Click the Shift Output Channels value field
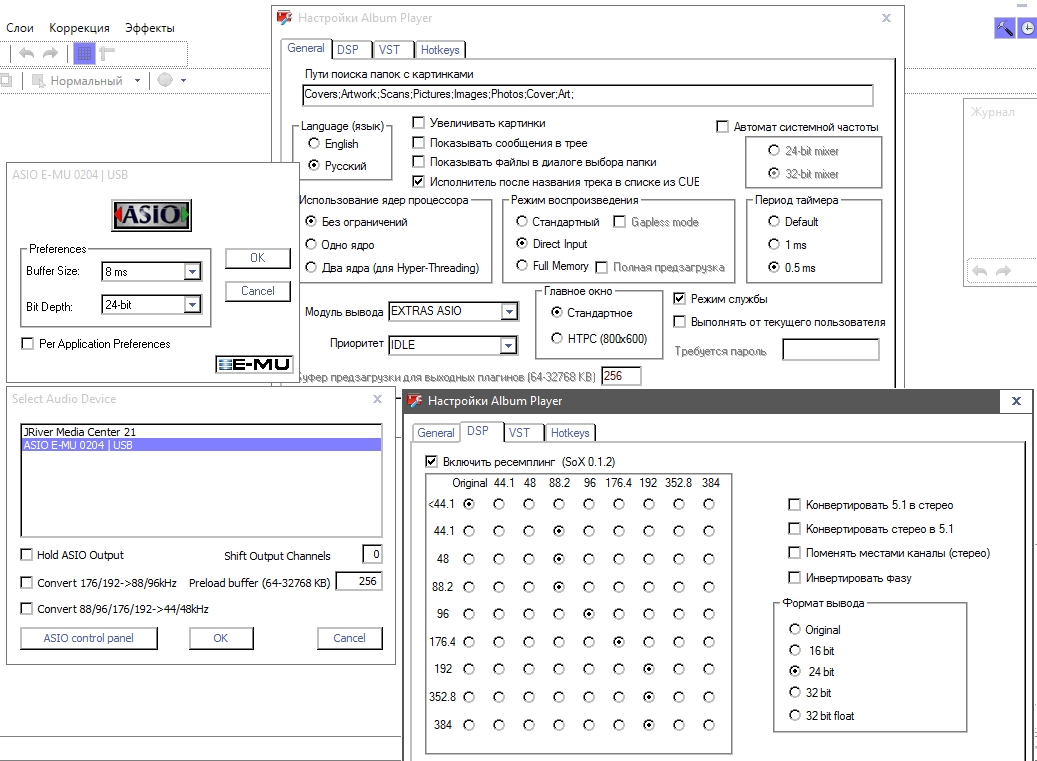The image size is (1037, 761). pos(372,555)
